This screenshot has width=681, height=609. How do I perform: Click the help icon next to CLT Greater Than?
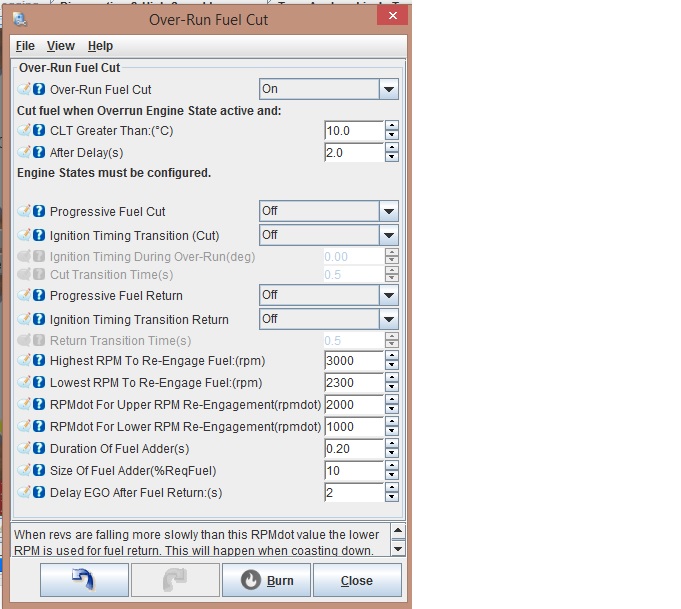[39, 131]
